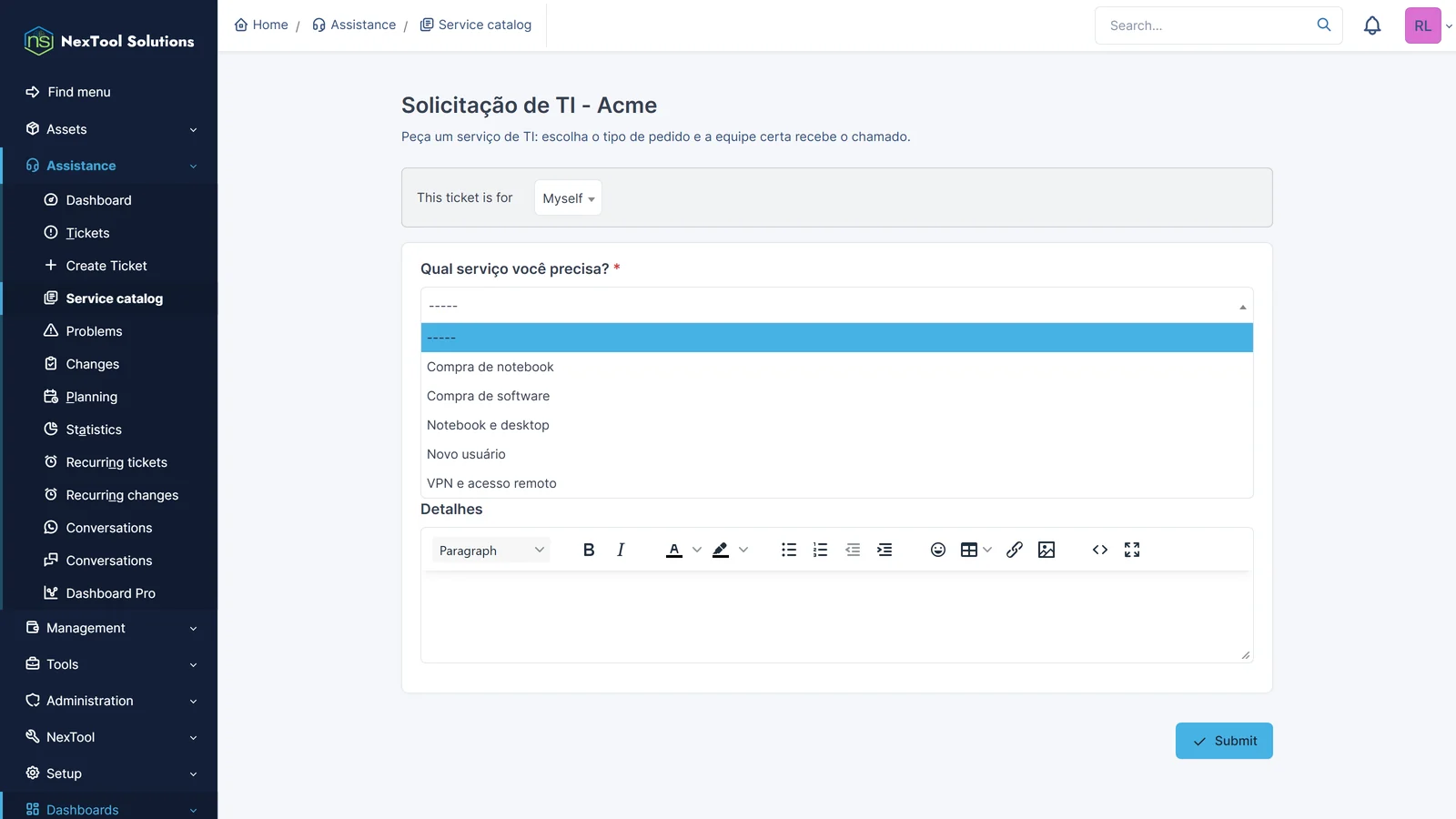Insert a bullet list
Viewport: 1456px width, 819px height.
point(789,550)
